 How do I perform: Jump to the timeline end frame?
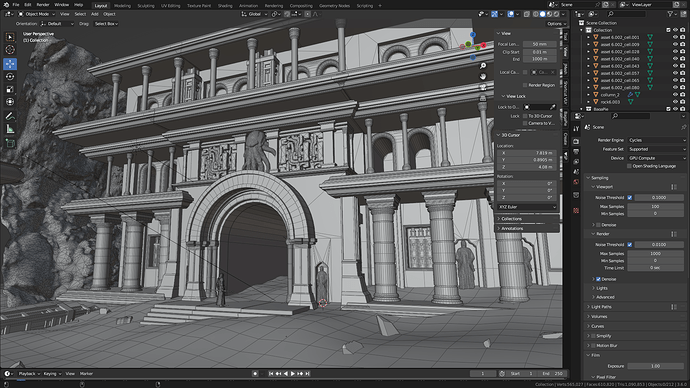tap(308, 373)
